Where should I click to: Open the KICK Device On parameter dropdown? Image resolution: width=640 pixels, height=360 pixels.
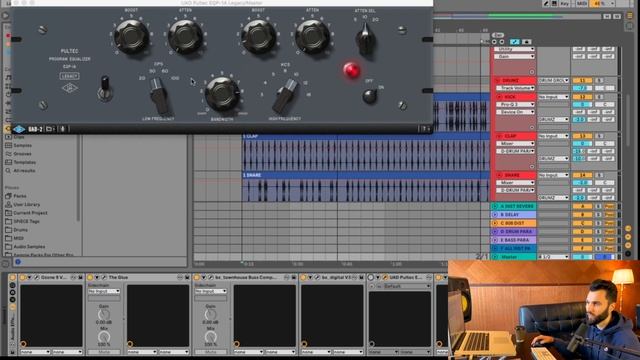pos(515,112)
